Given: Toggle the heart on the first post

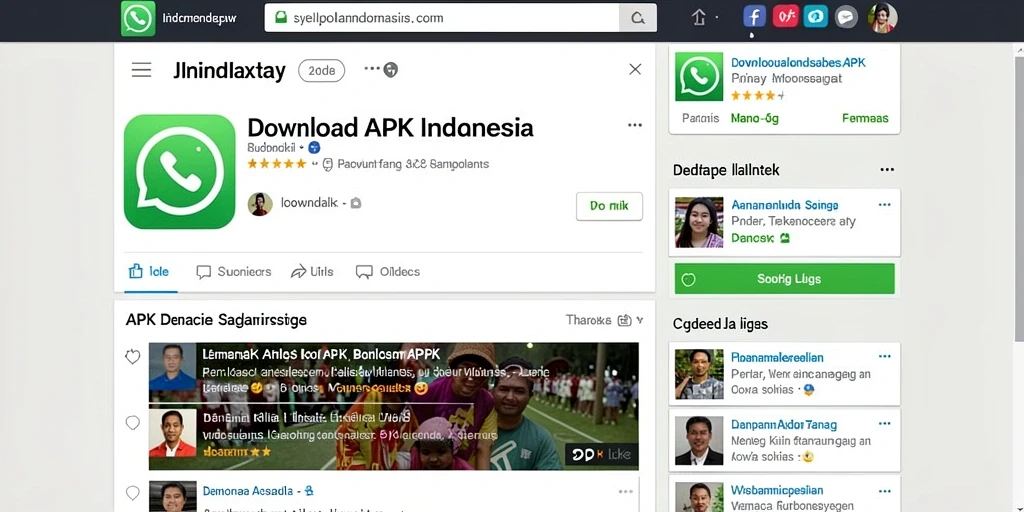Looking at the screenshot, I should click(133, 357).
